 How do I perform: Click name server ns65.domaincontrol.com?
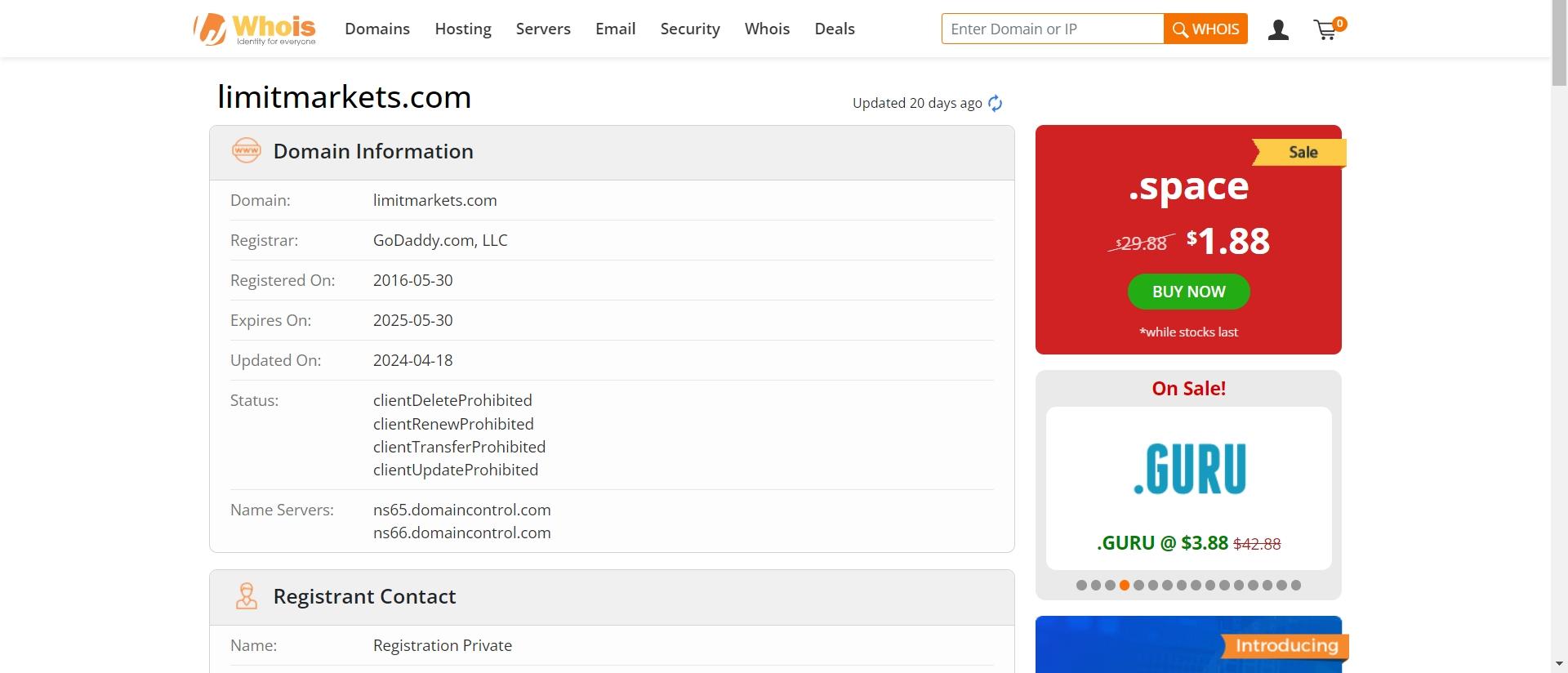click(x=462, y=510)
